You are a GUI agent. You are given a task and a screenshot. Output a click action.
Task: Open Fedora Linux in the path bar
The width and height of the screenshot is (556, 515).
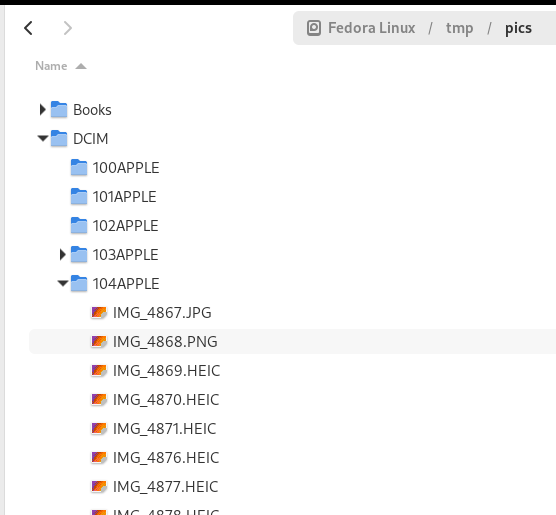pos(371,28)
